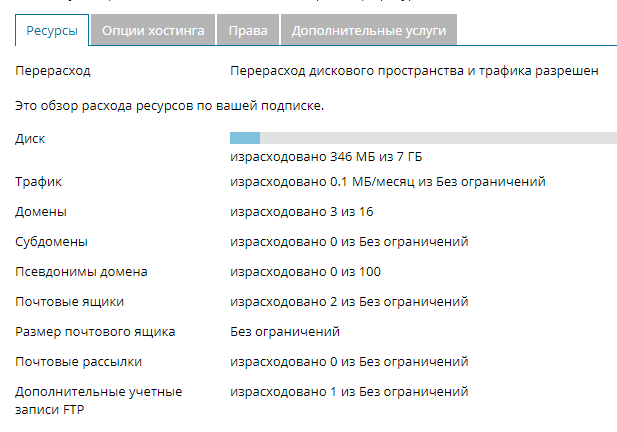Click the overuse allowed status text
Screen dimensions: 617x432
(x=414, y=71)
